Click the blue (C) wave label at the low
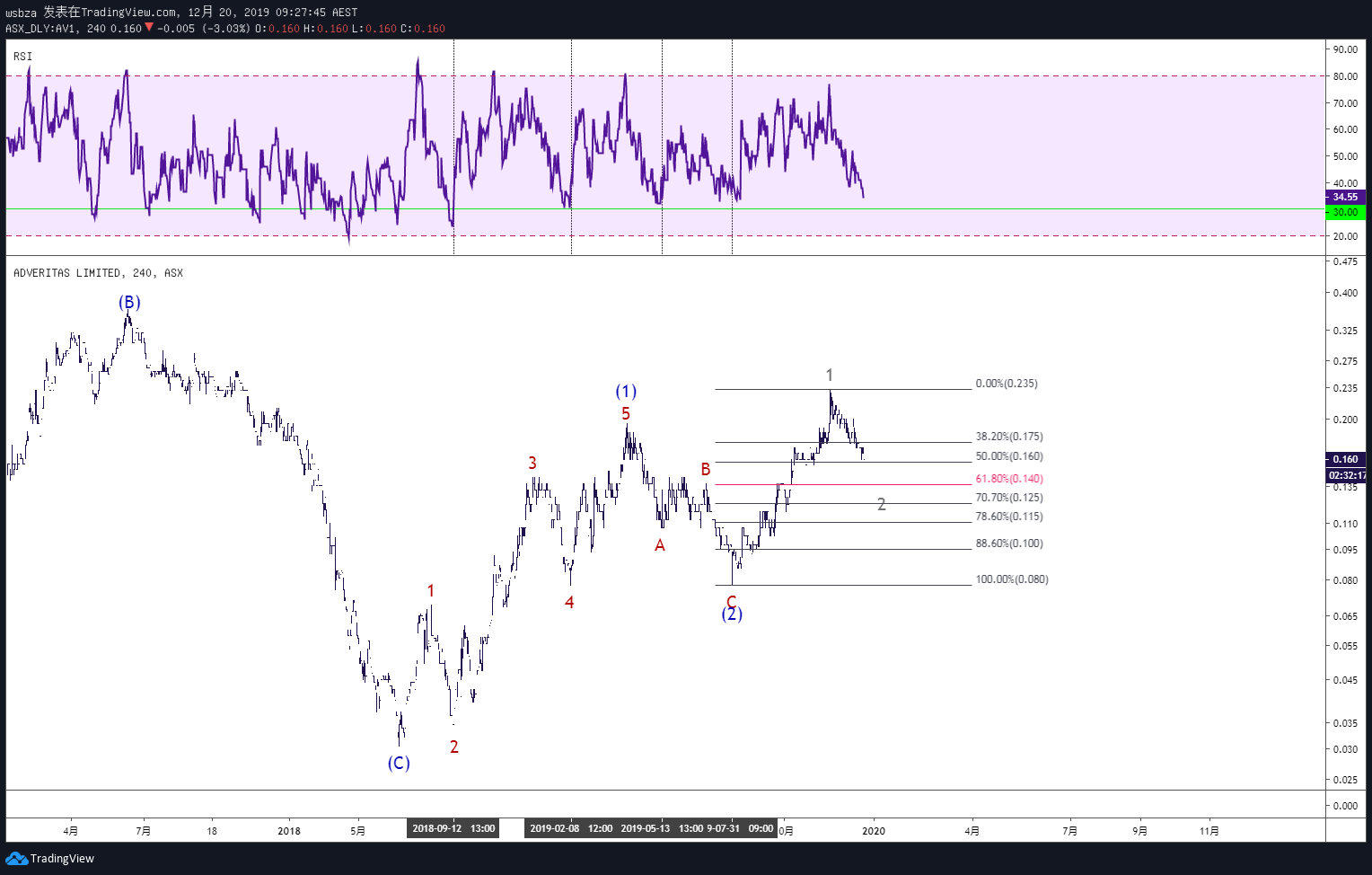The width and height of the screenshot is (1372, 875). 399,764
